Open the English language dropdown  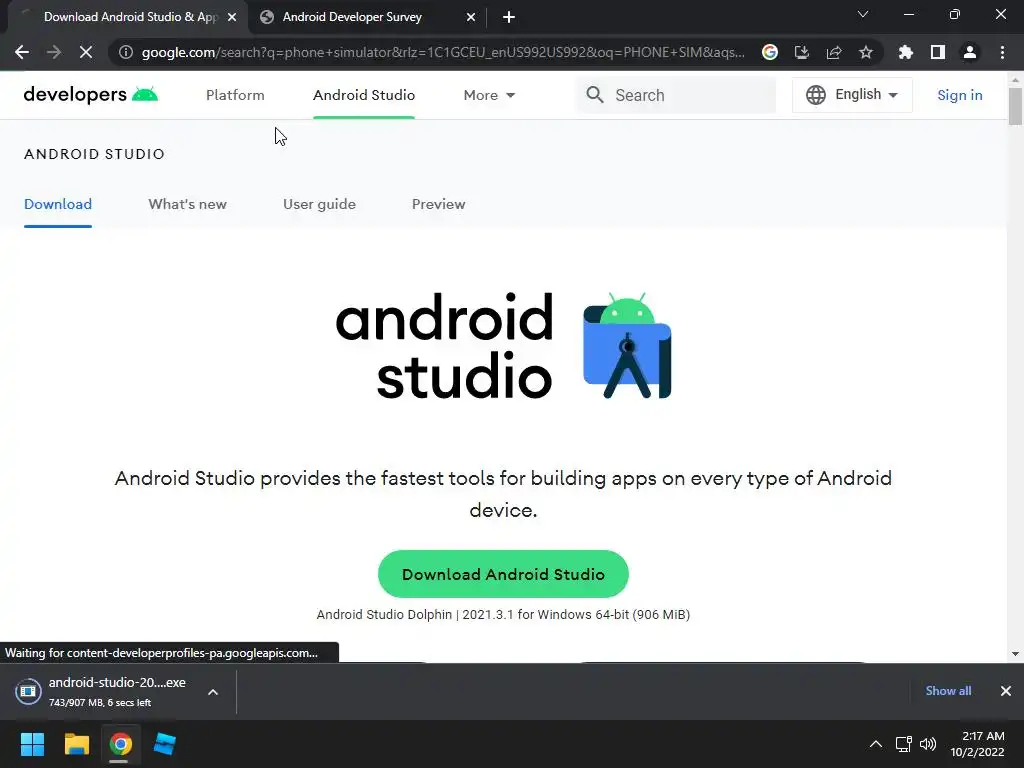(852, 95)
